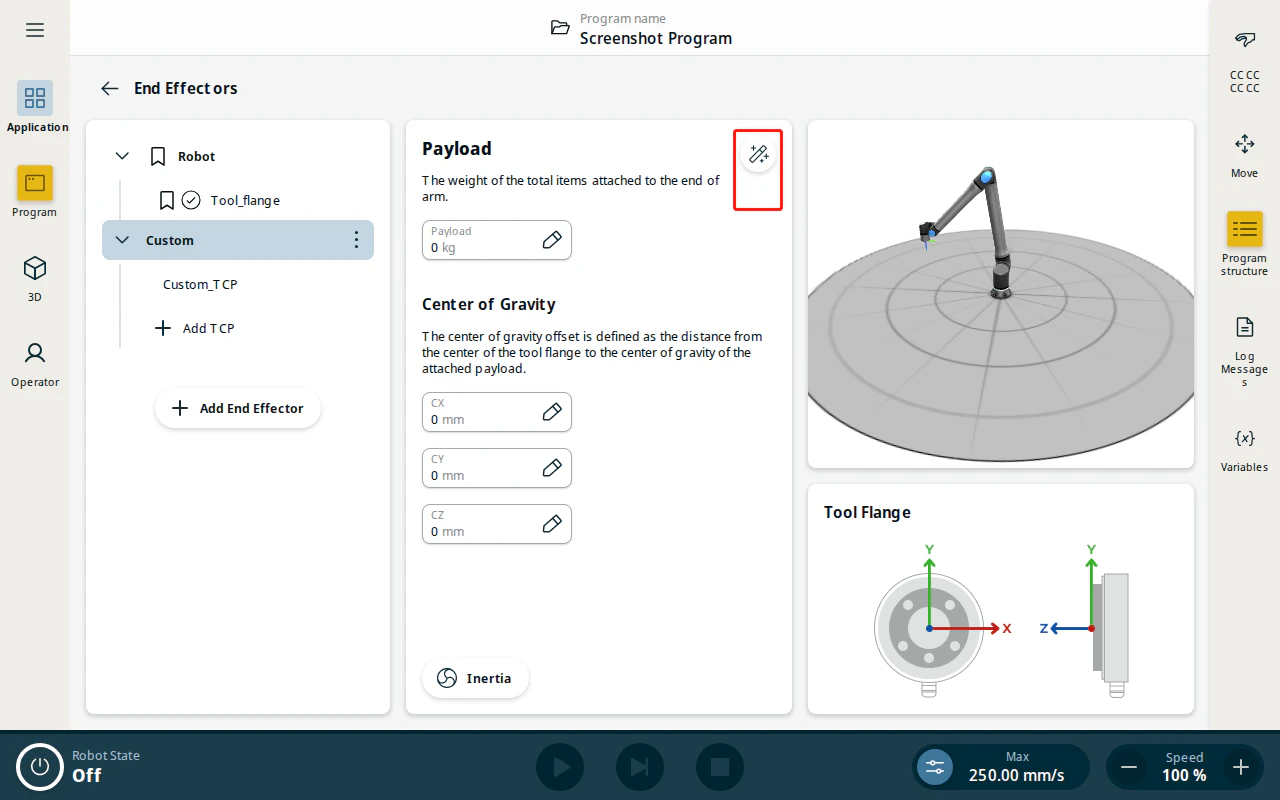Open the hamburger main menu
The image size is (1280, 800).
tap(35, 30)
